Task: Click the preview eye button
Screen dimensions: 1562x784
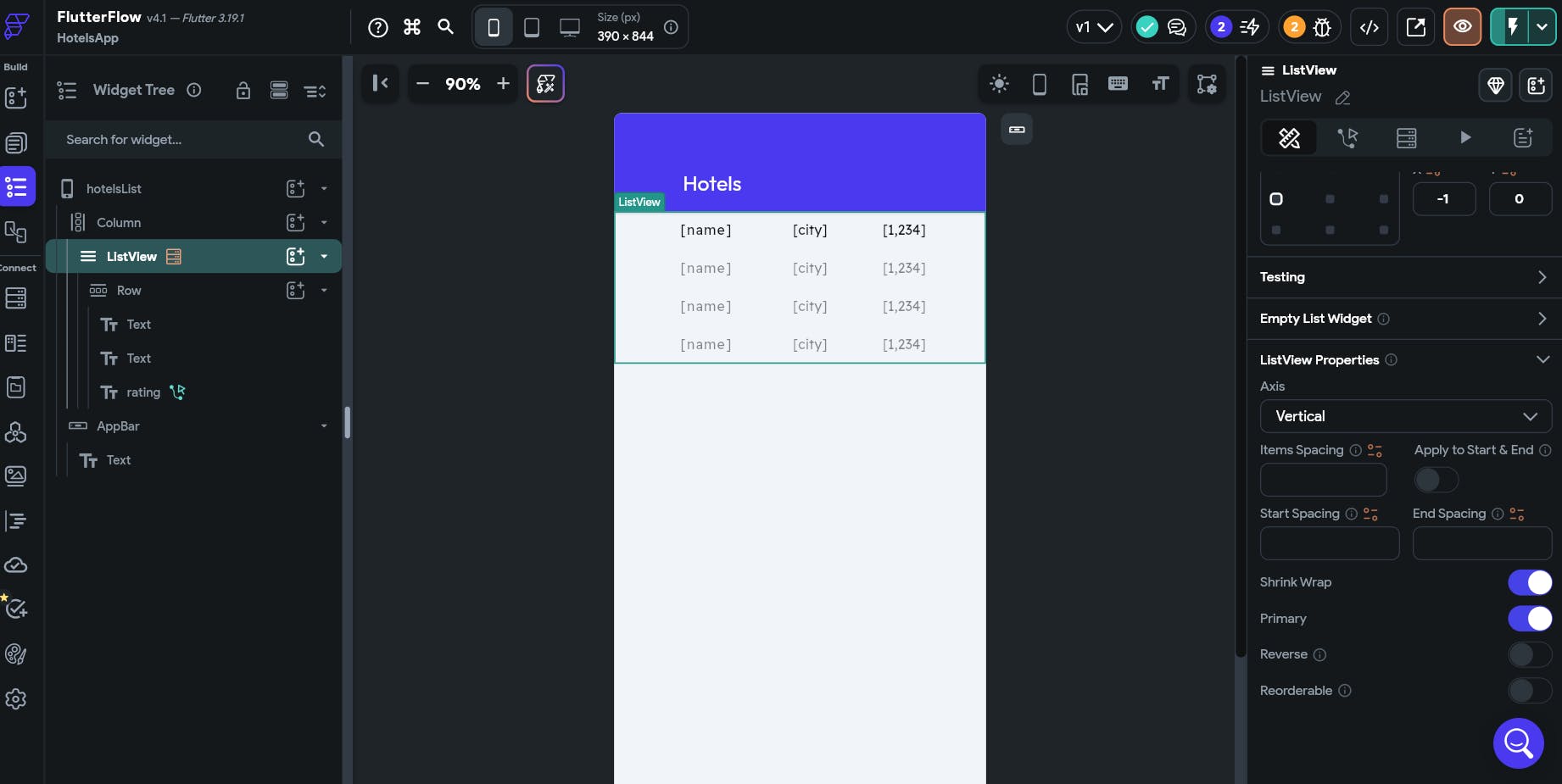Action: (1463, 27)
